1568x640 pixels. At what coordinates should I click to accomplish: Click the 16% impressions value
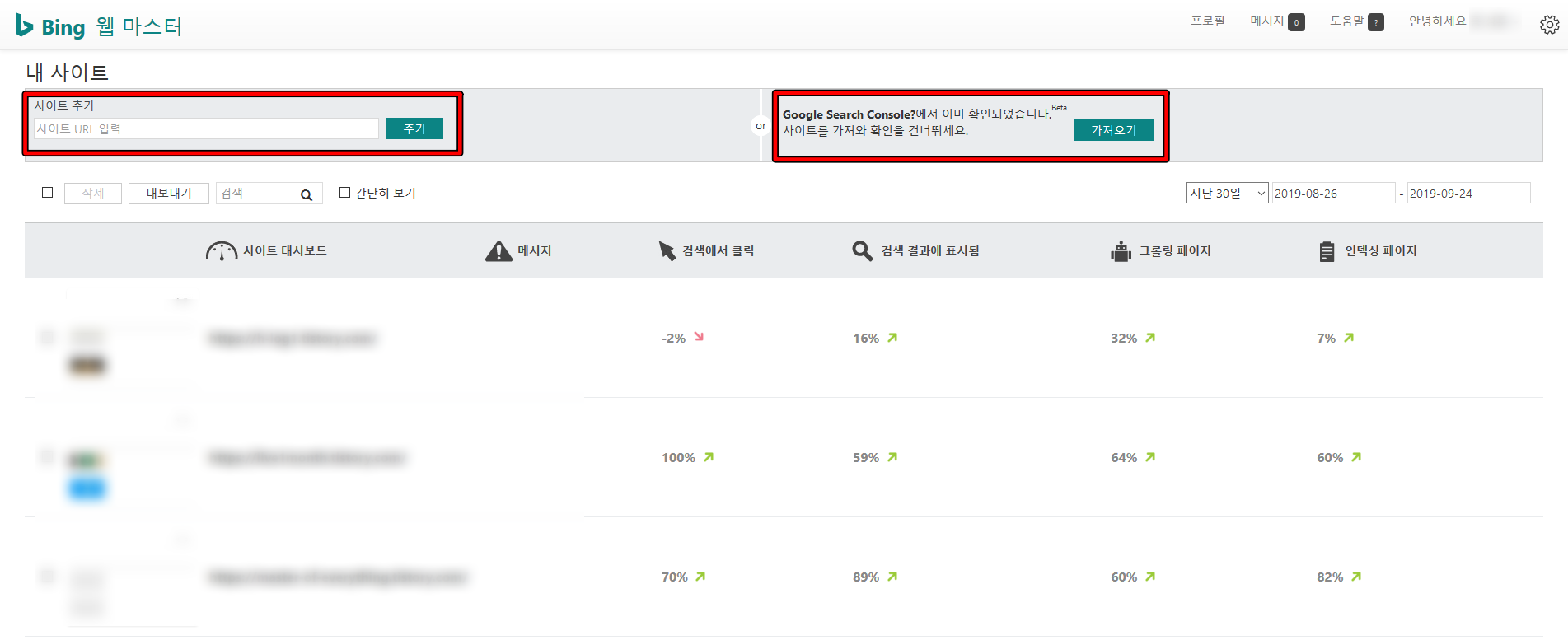(866, 338)
